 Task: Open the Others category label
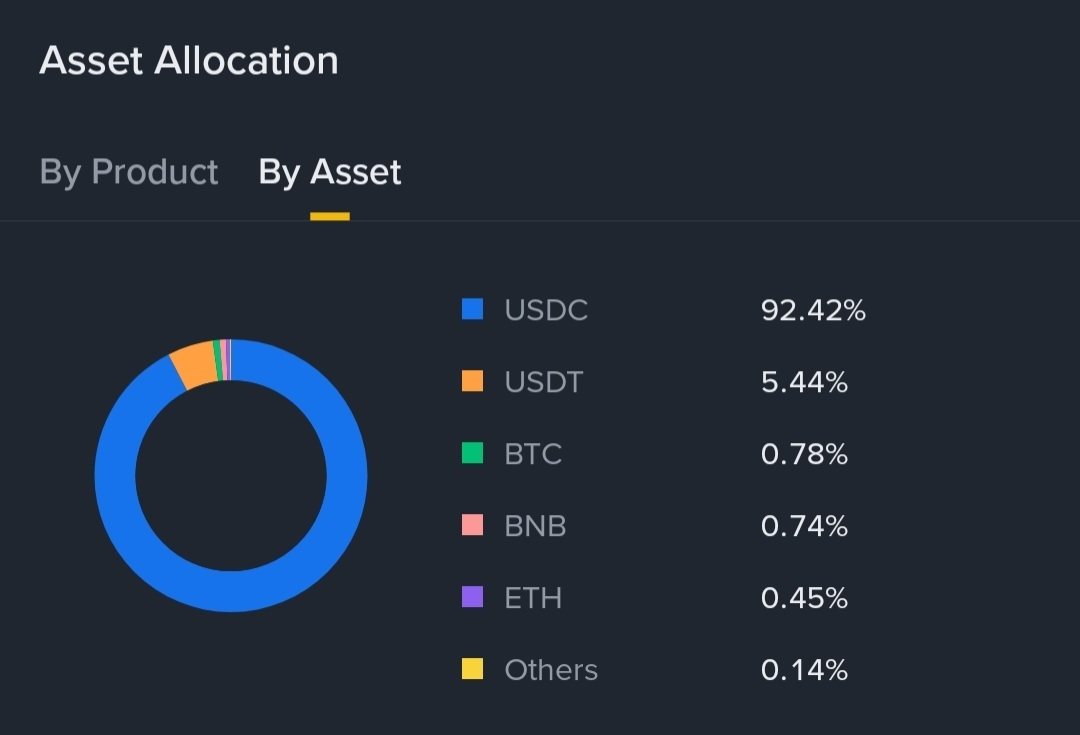coord(551,670)
